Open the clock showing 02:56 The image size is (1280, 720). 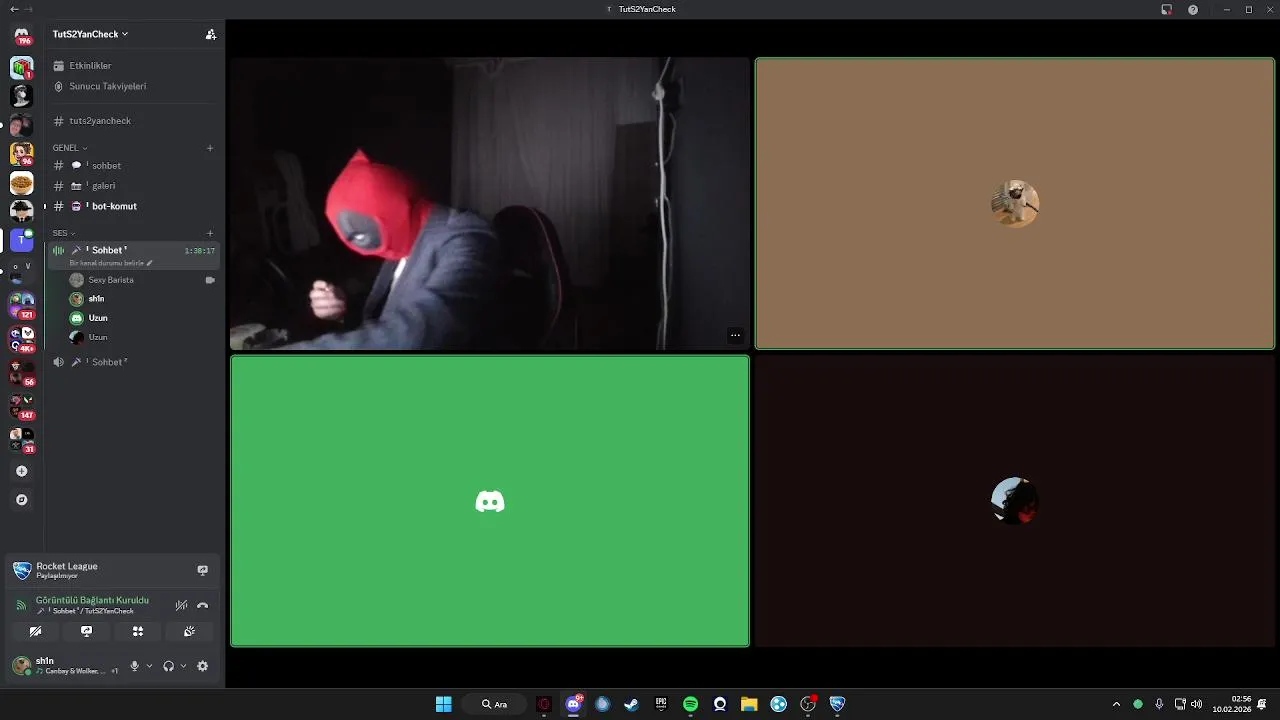[1232, 704]
